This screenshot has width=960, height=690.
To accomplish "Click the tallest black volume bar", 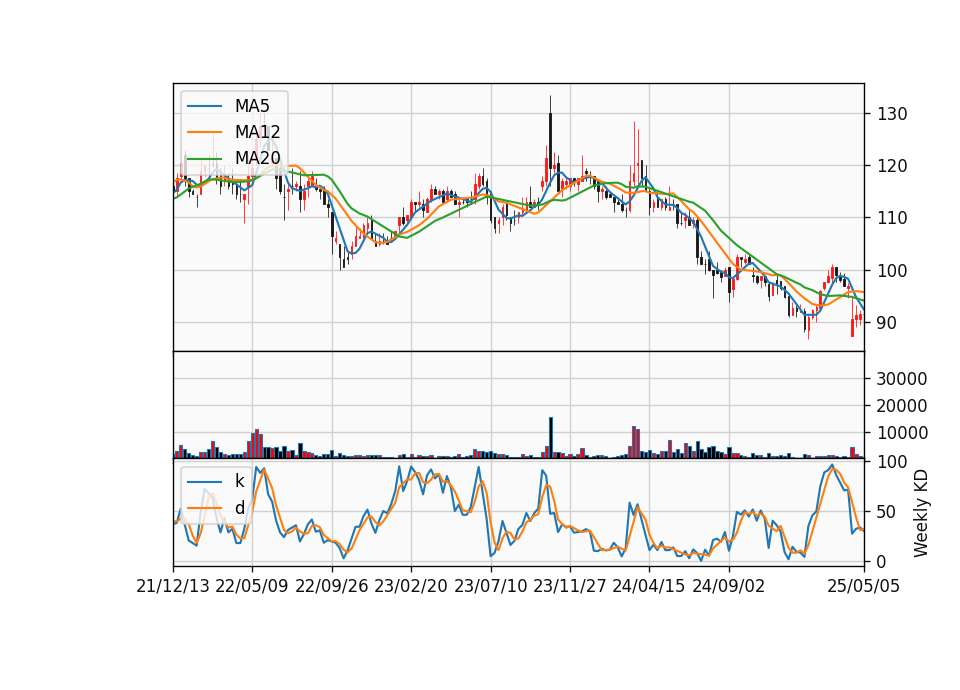I will 550,438.
